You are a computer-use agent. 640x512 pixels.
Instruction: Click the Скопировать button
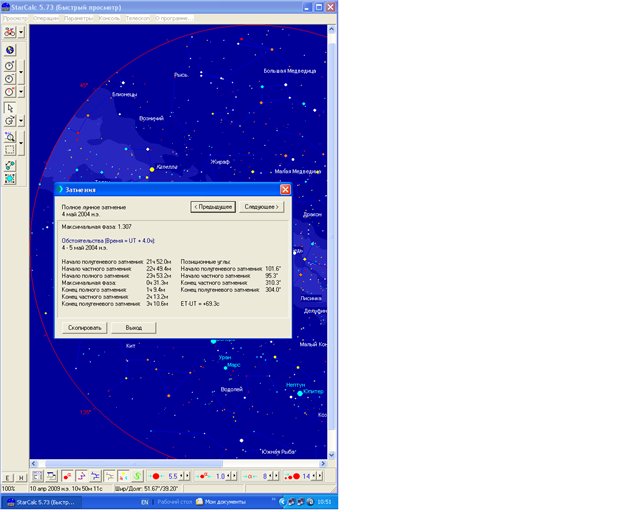pyautogui.click(x=84, y=328)
